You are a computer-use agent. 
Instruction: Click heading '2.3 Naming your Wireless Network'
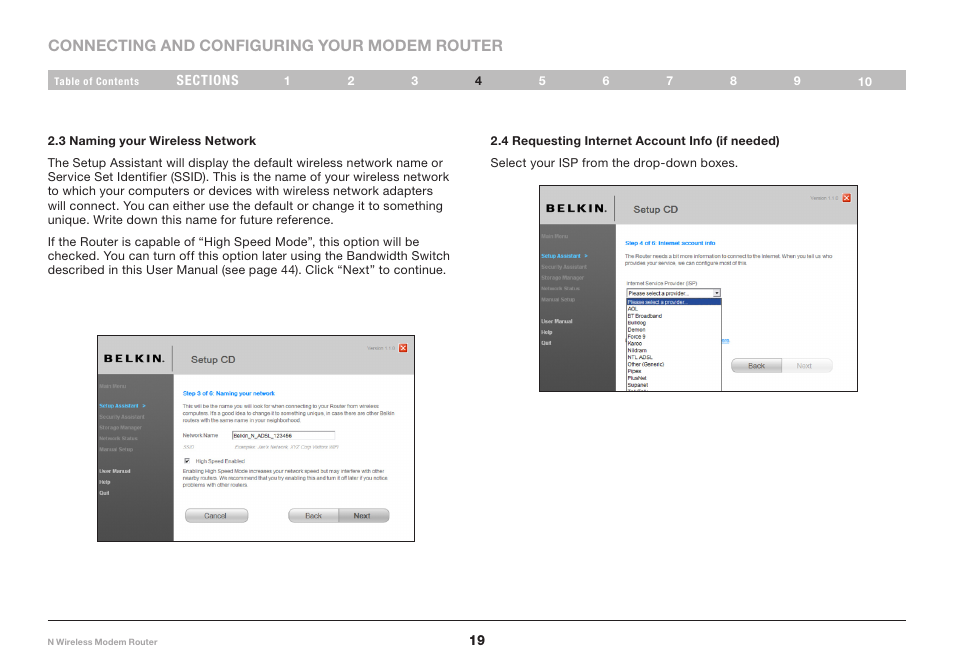152,141
